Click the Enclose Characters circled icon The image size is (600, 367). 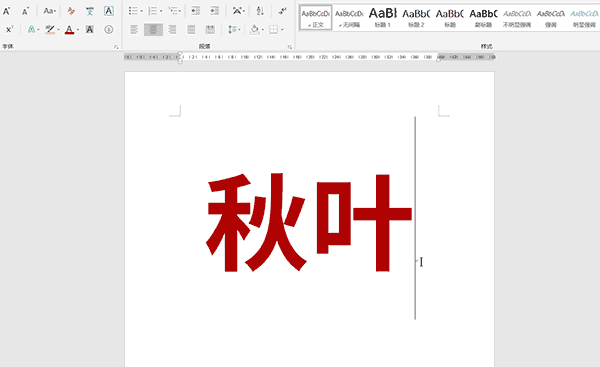coord(109,29)
